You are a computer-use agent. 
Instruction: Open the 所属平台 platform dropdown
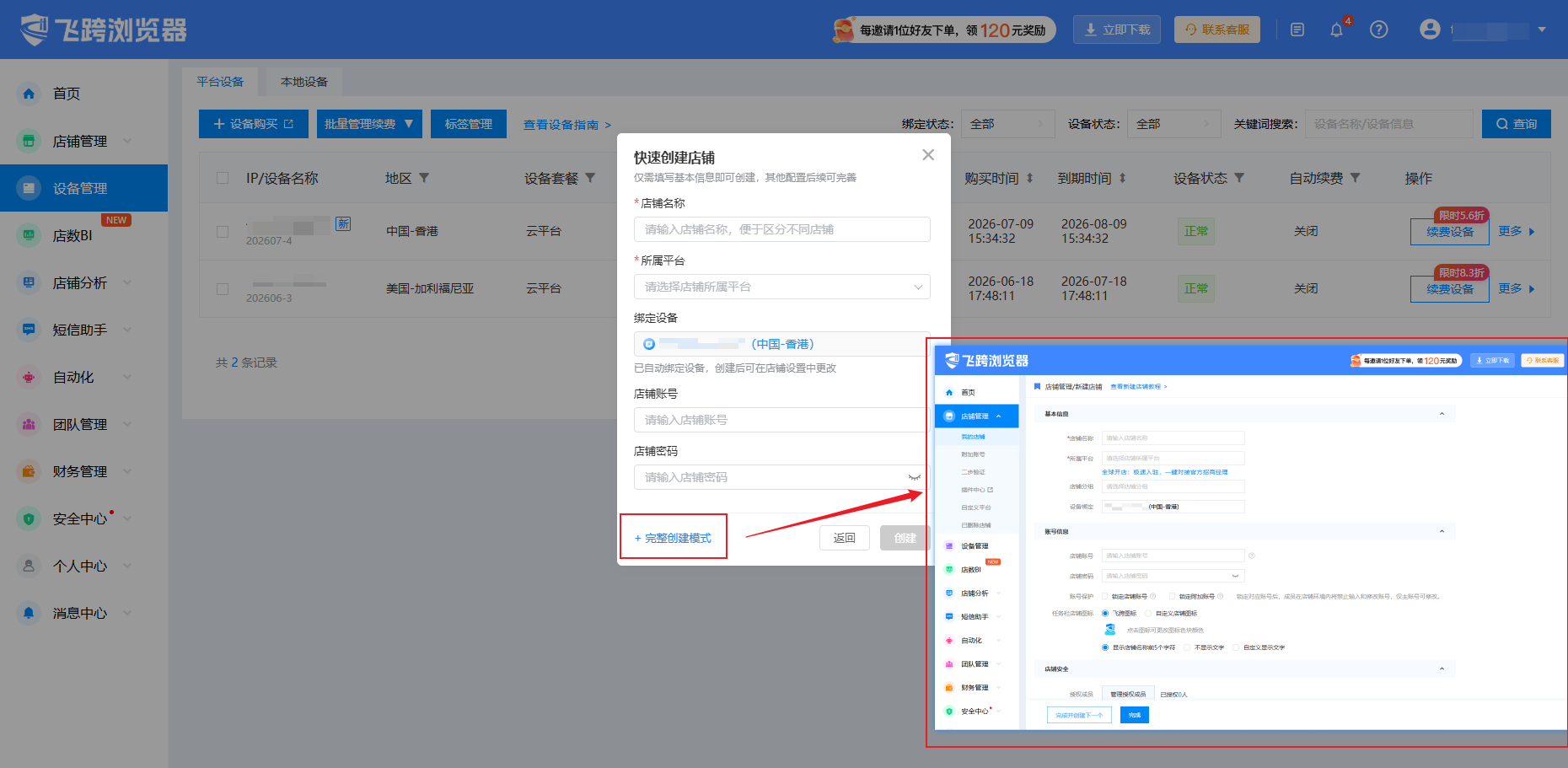(x=782, y=287)
